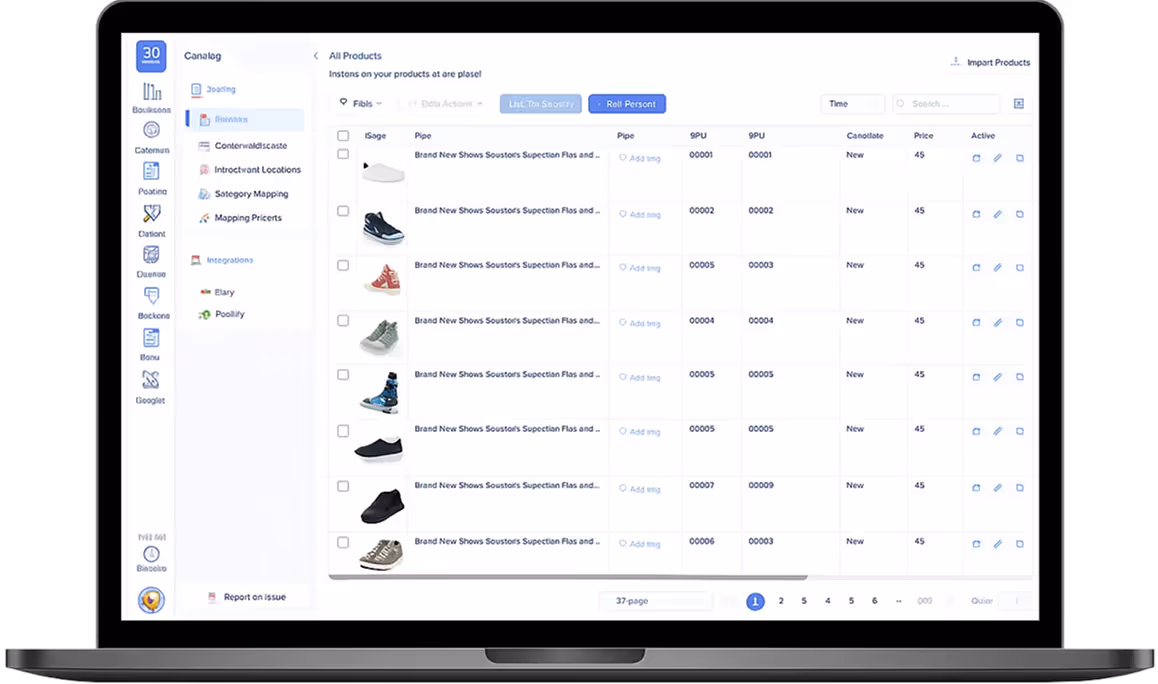Open the user avatar at sidebar bottom
The width and height of the screenshot is (1158, 684).
click(x=151, y=600)
